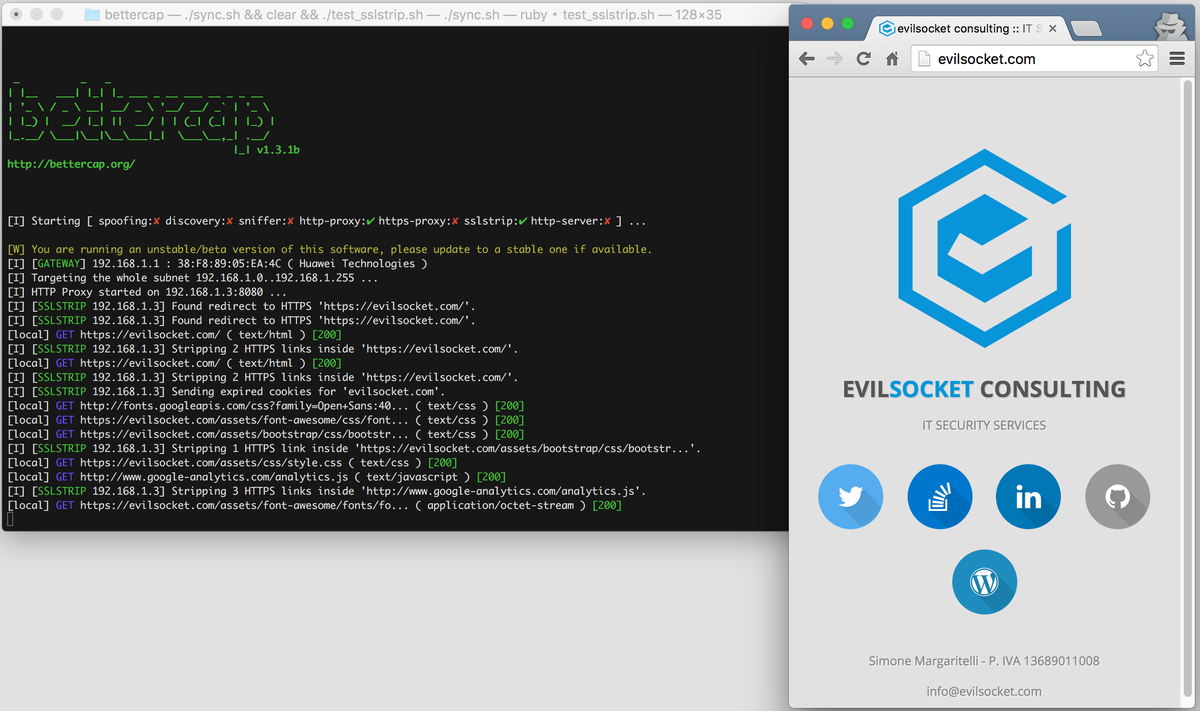
Task: Click the folder icon in terminal title
Action: (x=93, y=14)
